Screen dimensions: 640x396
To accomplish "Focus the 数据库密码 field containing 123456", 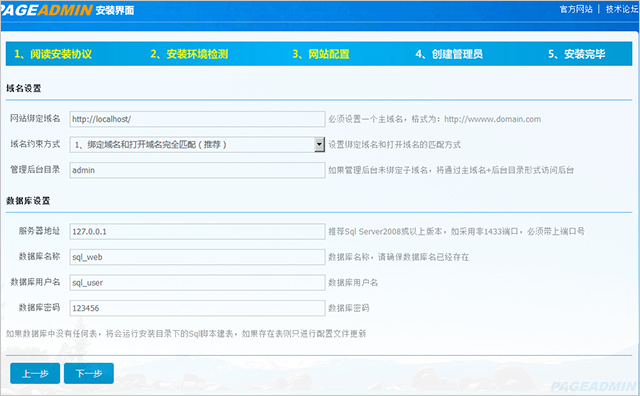I will coord(197,308).
